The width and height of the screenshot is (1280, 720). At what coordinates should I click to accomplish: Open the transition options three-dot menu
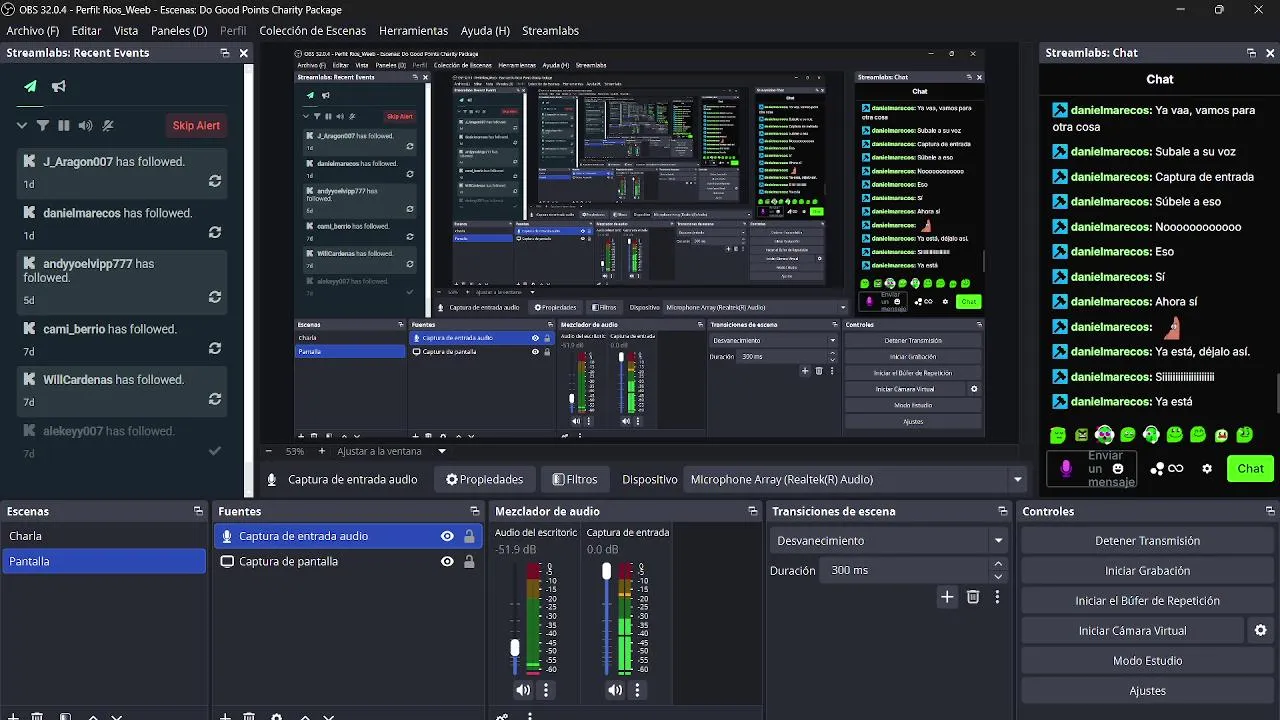(x=997, y=597)
